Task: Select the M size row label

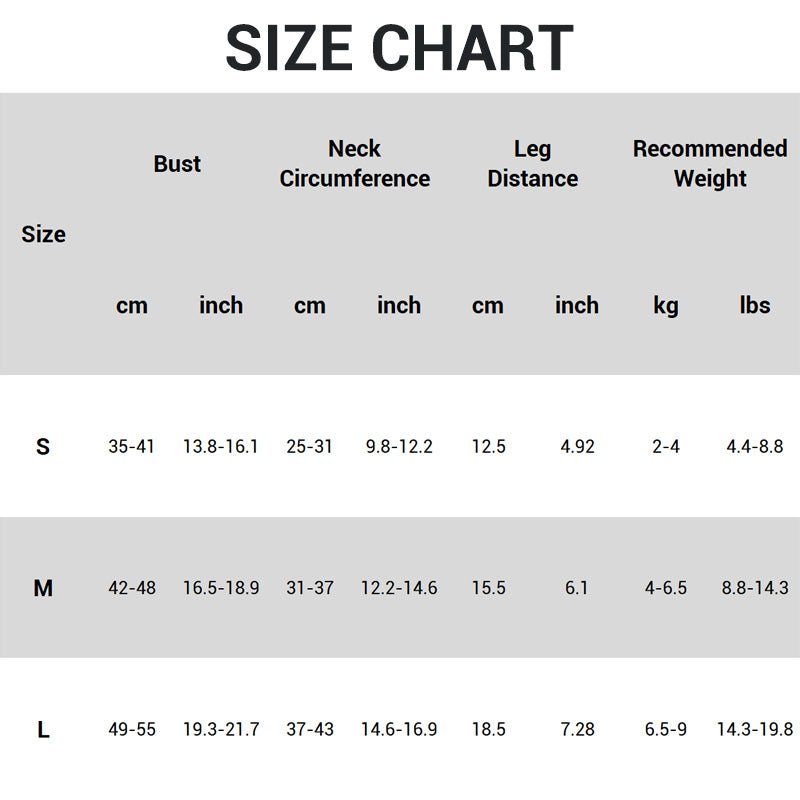Action: pos(43,589)
